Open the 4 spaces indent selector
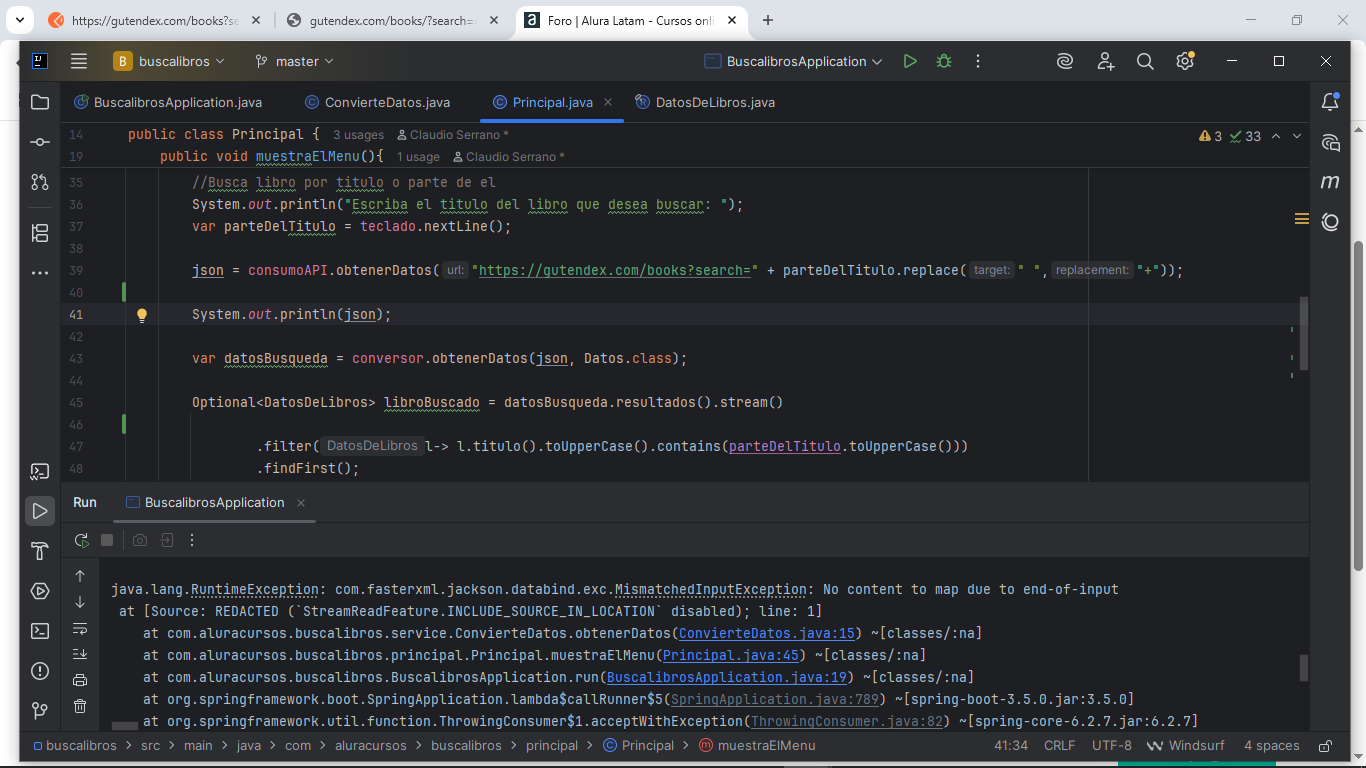The image size is (1366, 768). click(x=1272, y=746)
